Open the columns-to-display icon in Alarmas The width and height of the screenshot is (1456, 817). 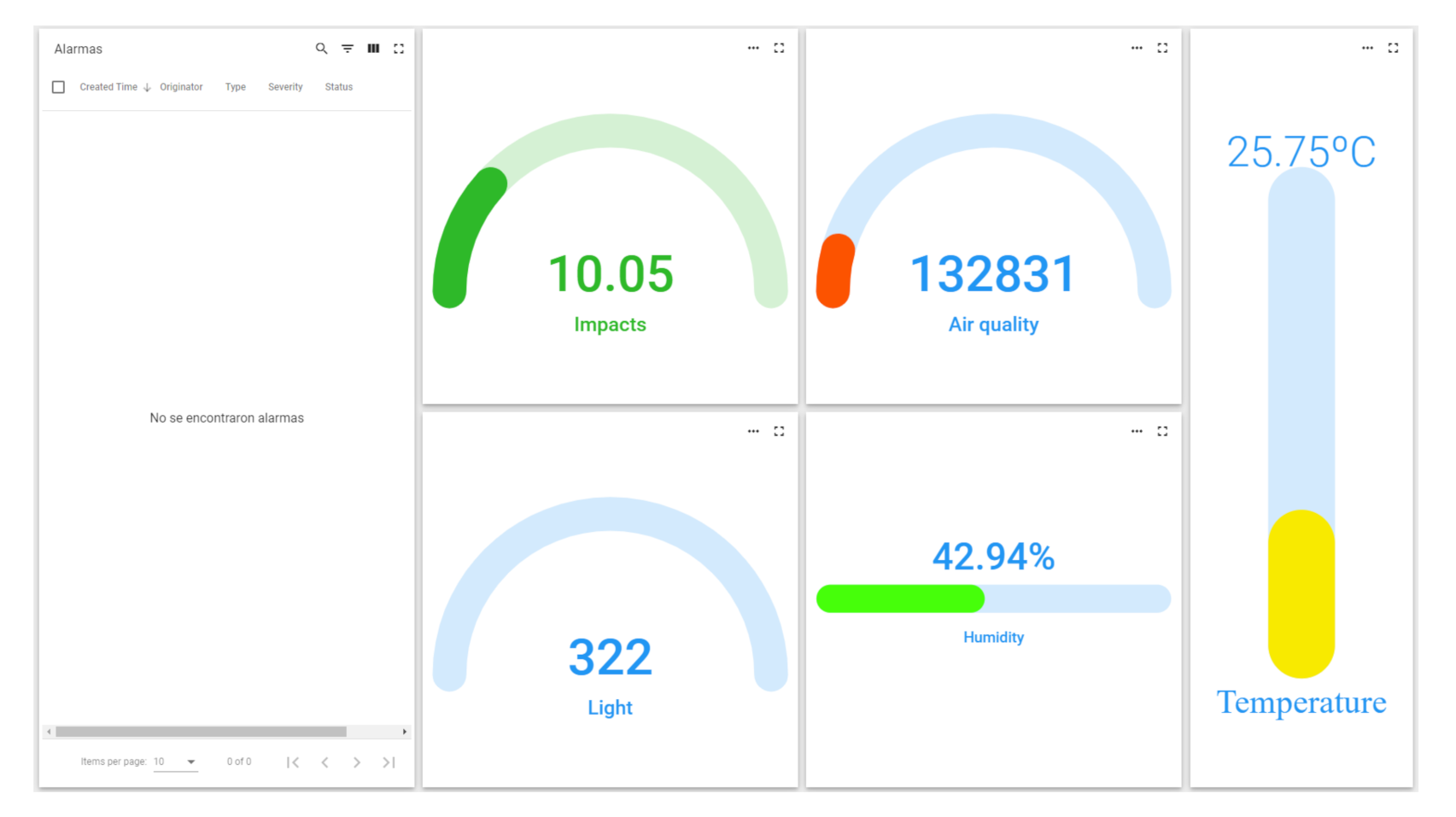pos(373,49)
